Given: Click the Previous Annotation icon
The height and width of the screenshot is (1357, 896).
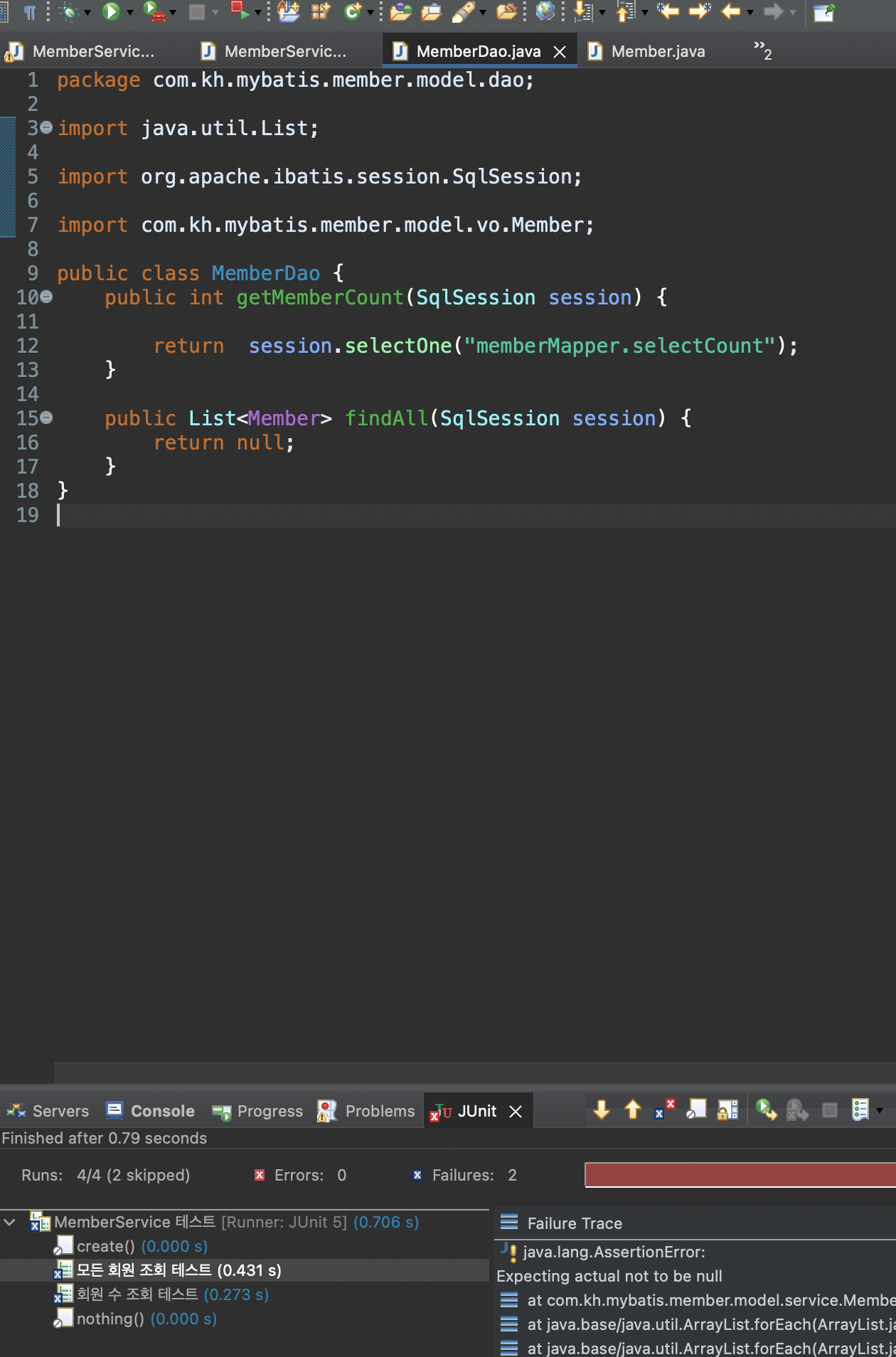Looking at the screenshot, I should 626,11.
